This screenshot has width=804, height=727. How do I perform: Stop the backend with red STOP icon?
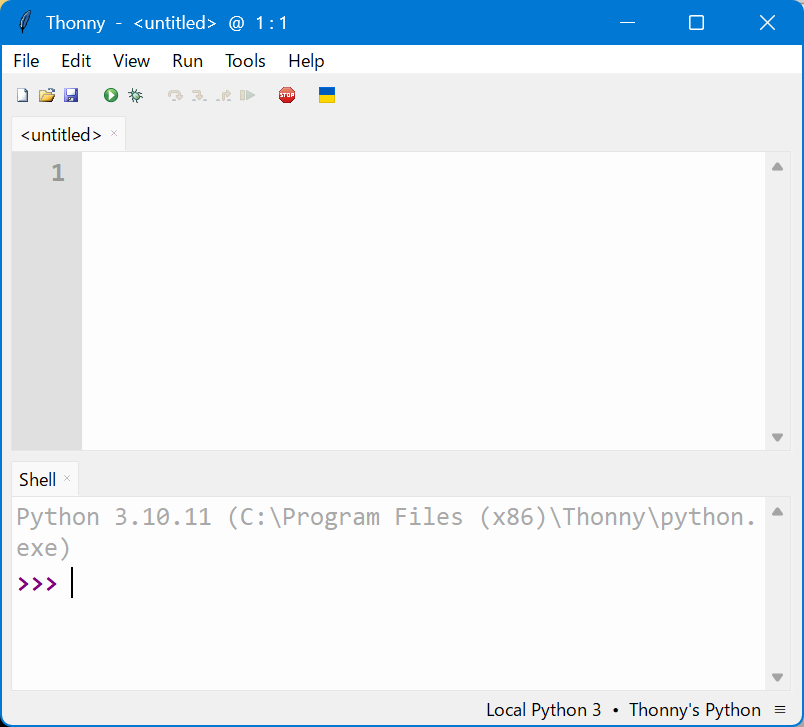click(287, 95)
